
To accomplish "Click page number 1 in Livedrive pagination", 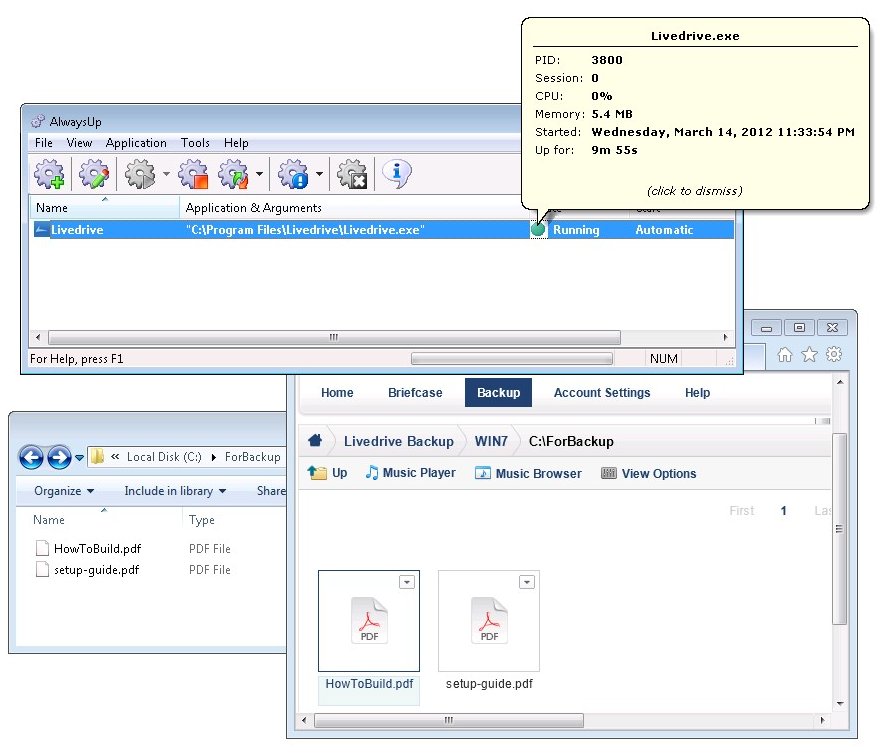I will (x=783, y=510).
